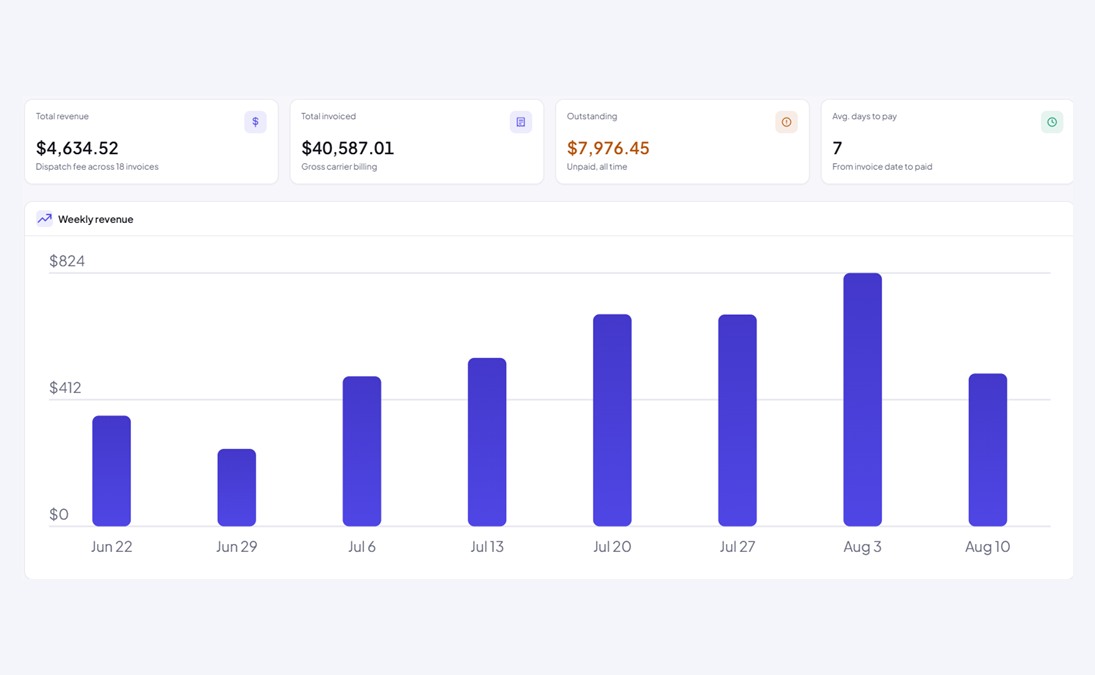Select the Jul 27 revenue bar
This screenshot has height=675, width=1095.
pos(737,420)
